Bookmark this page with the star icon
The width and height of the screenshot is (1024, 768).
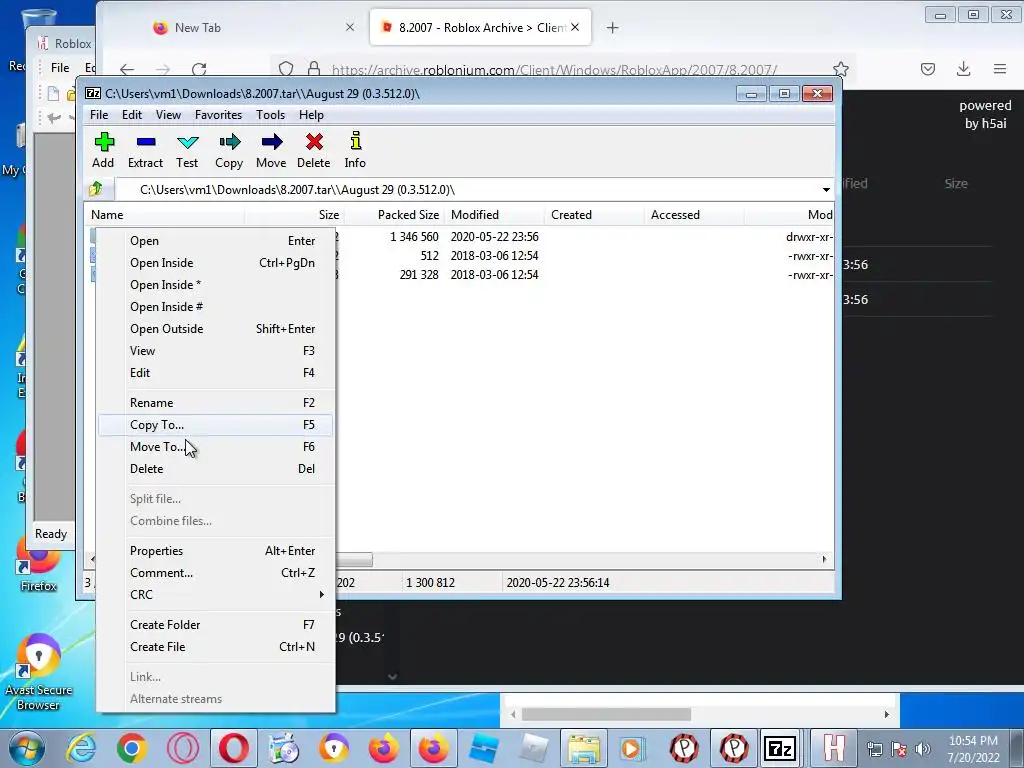[841, 69]
